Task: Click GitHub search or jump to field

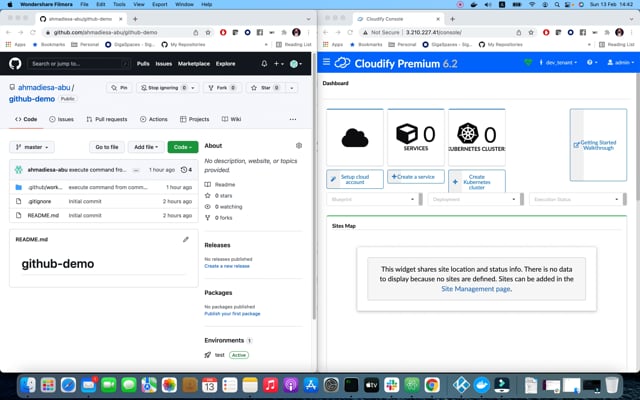Action: pos(79,64)
